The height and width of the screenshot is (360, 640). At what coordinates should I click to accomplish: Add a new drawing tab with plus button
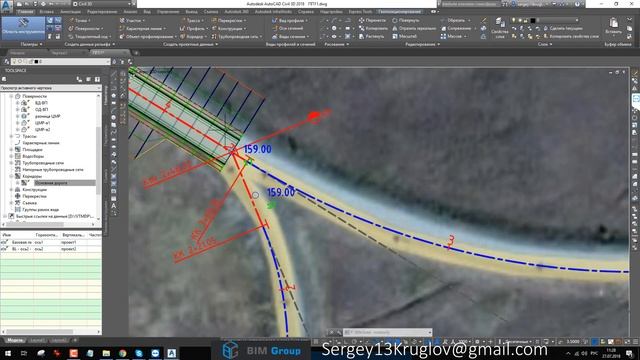click(136, 53)
